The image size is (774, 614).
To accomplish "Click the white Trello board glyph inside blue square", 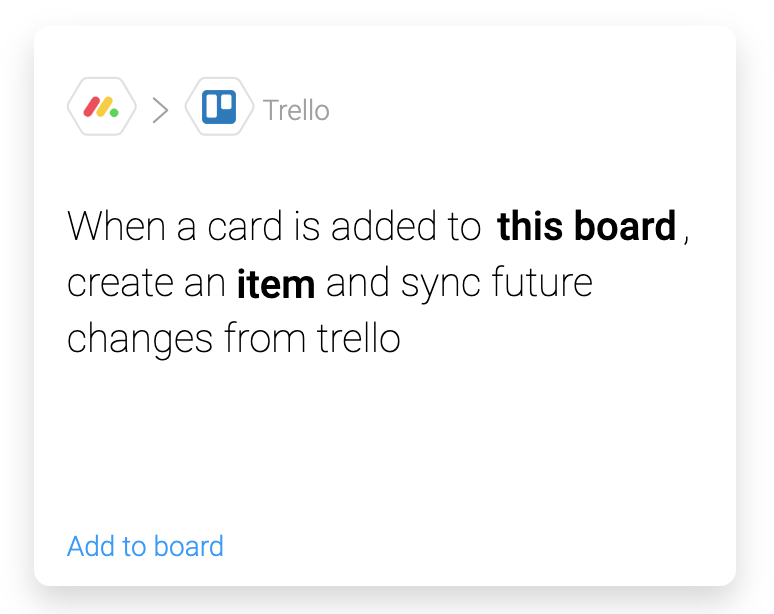I will 219,107.
